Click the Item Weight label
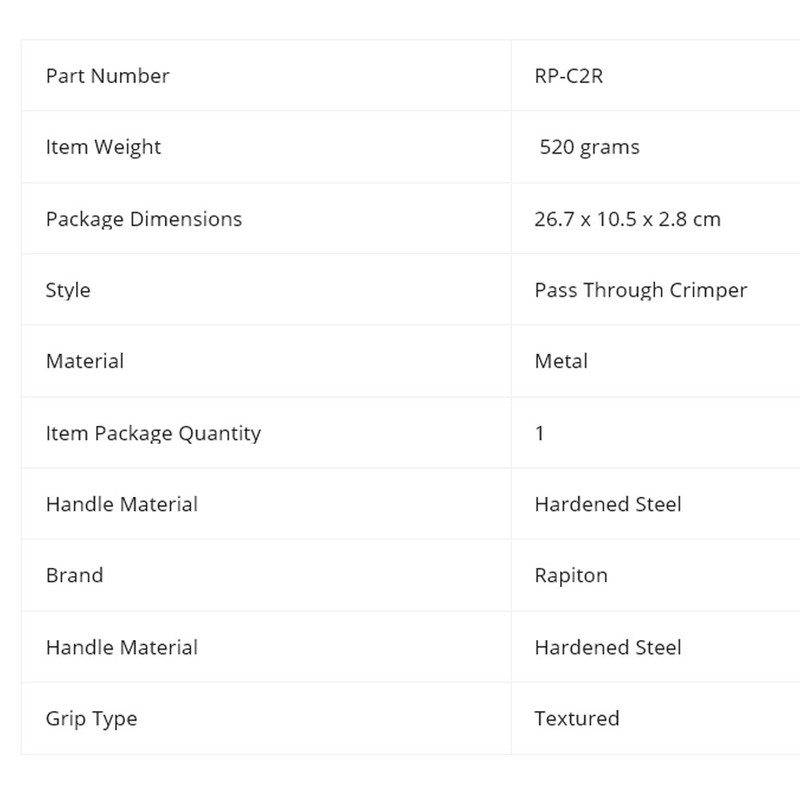This screenshot has height=800, width=800. coord(103,147)
